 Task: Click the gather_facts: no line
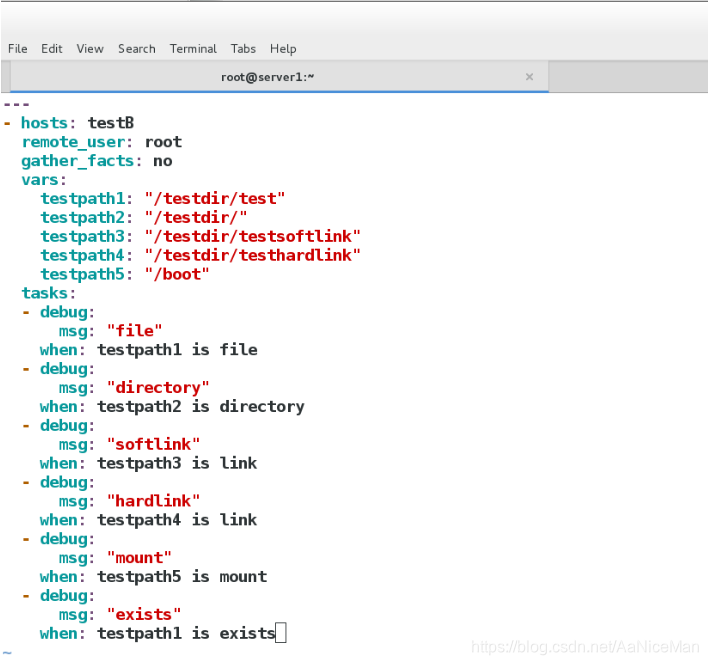coord(97,161)
